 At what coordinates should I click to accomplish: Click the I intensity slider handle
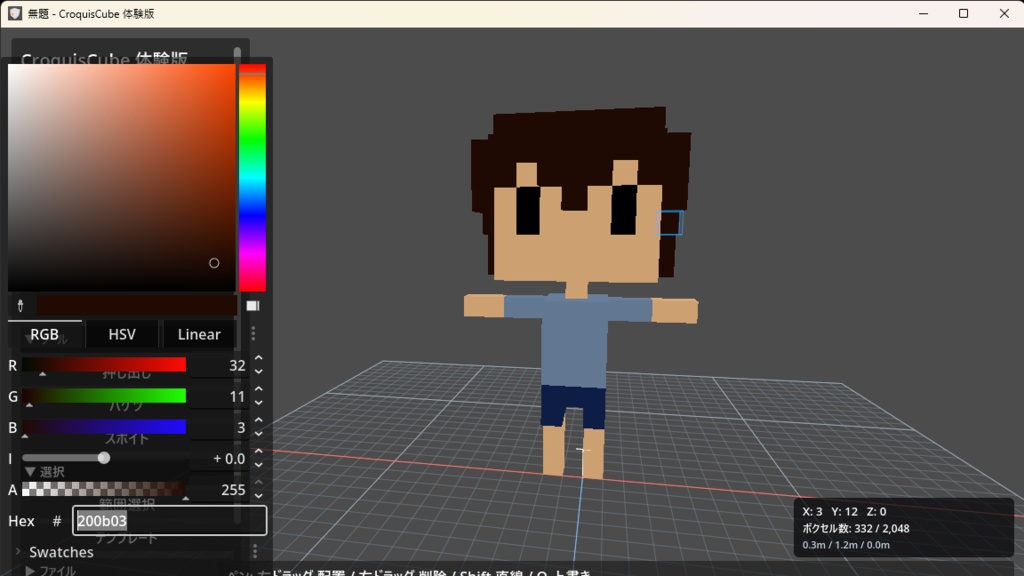[x=104, y=458]
